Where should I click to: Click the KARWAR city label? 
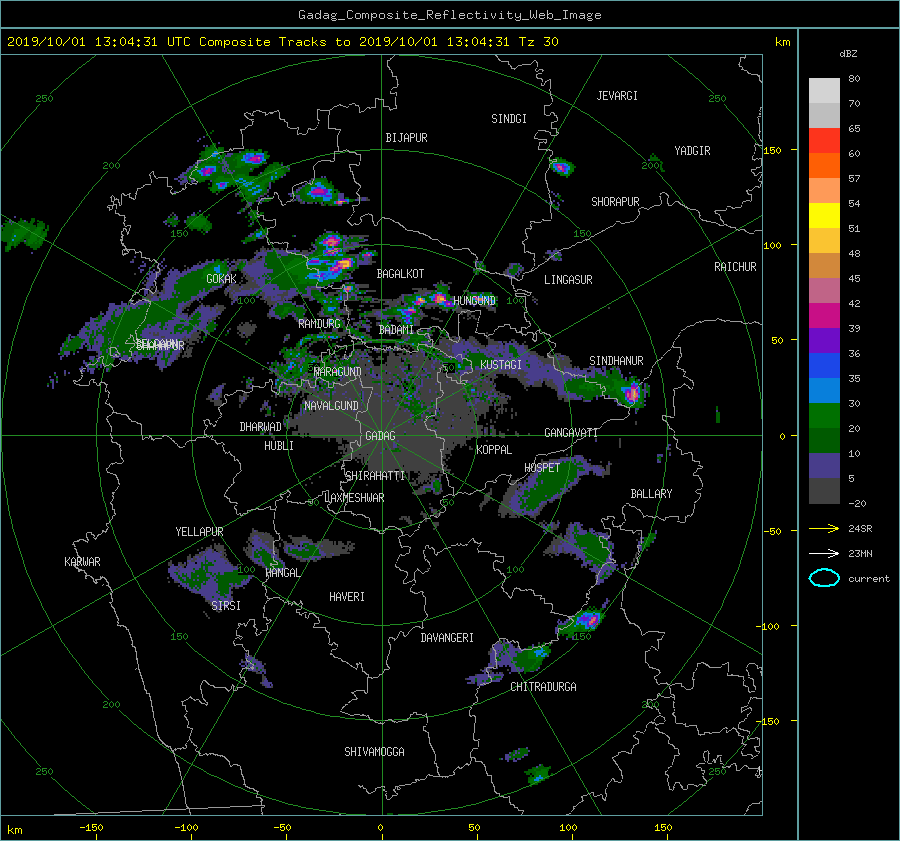tap(82, 562)
